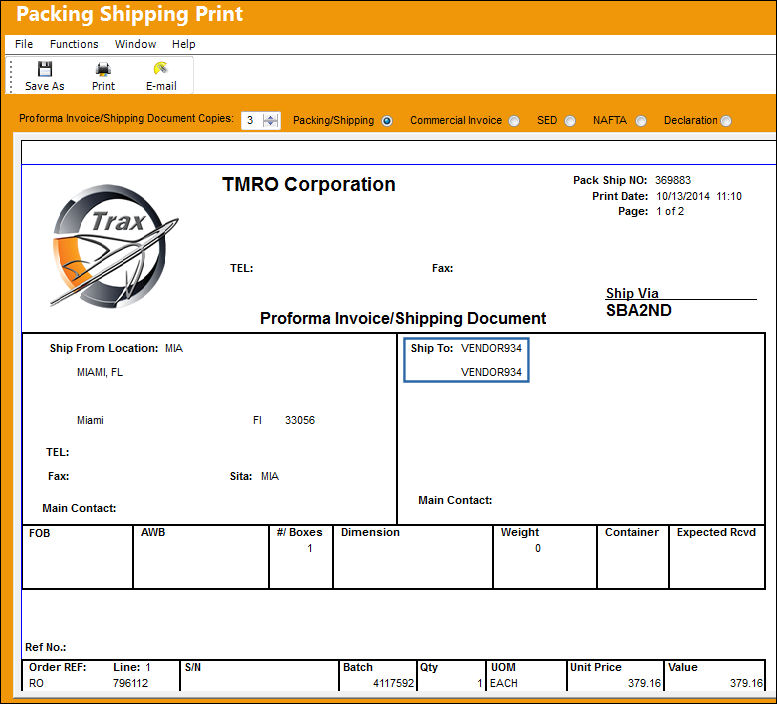Image resolution: width=777 pixels, height=704 pixels.
Task: Click the #/ Boxes column header
Action: 299,533
